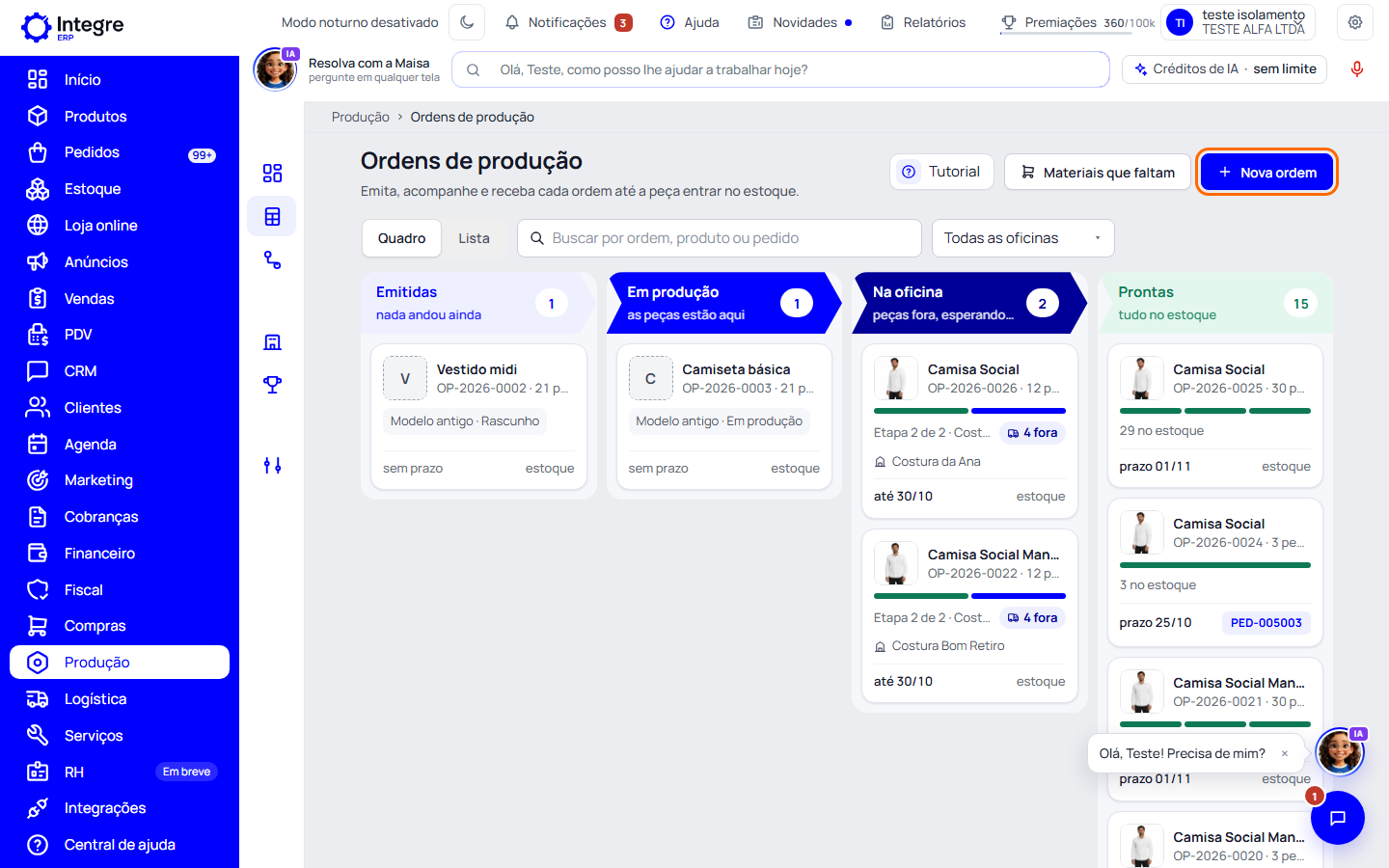Click the order search field

(720, 238)
